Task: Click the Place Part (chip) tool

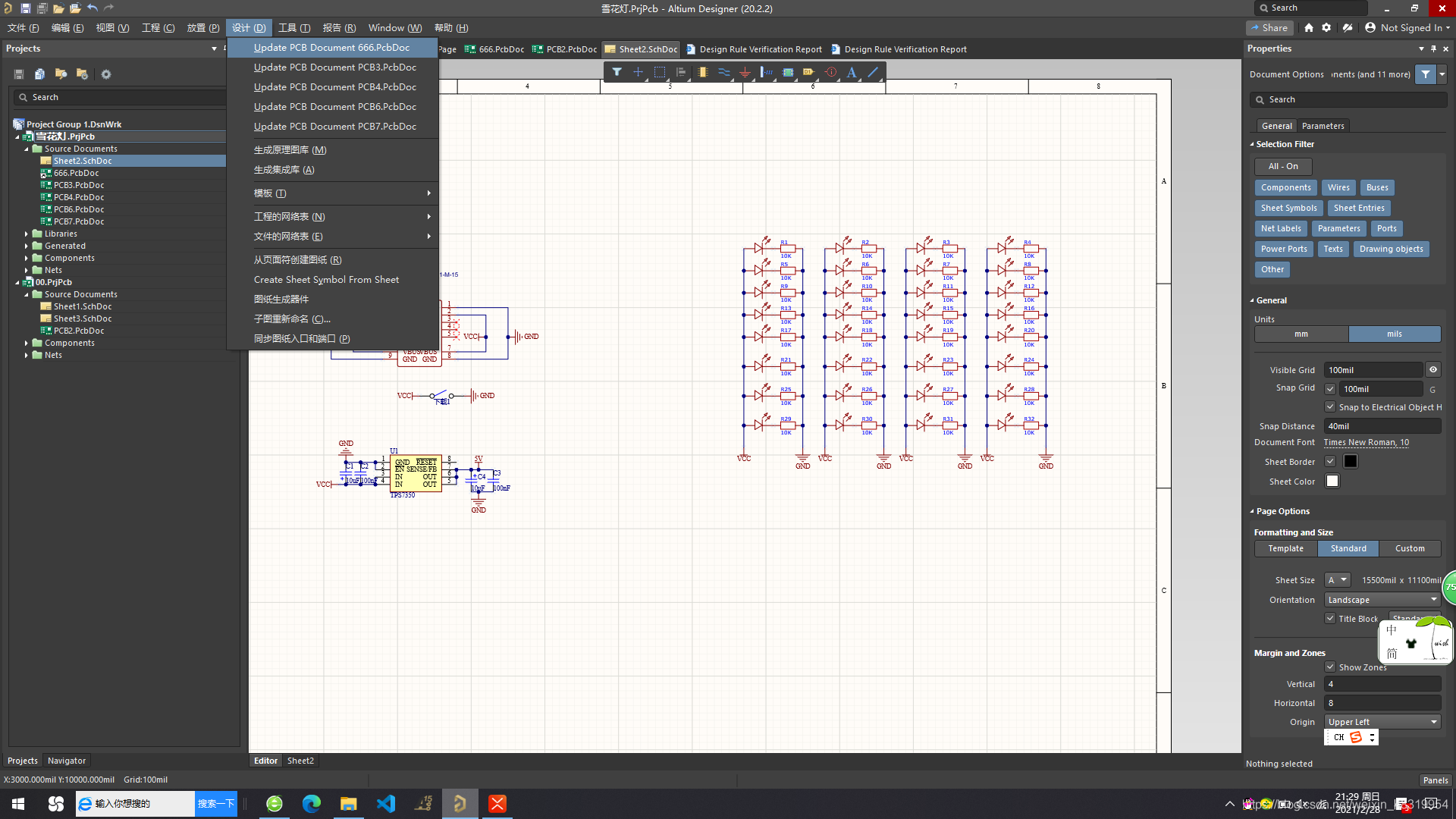Action: 703,72
